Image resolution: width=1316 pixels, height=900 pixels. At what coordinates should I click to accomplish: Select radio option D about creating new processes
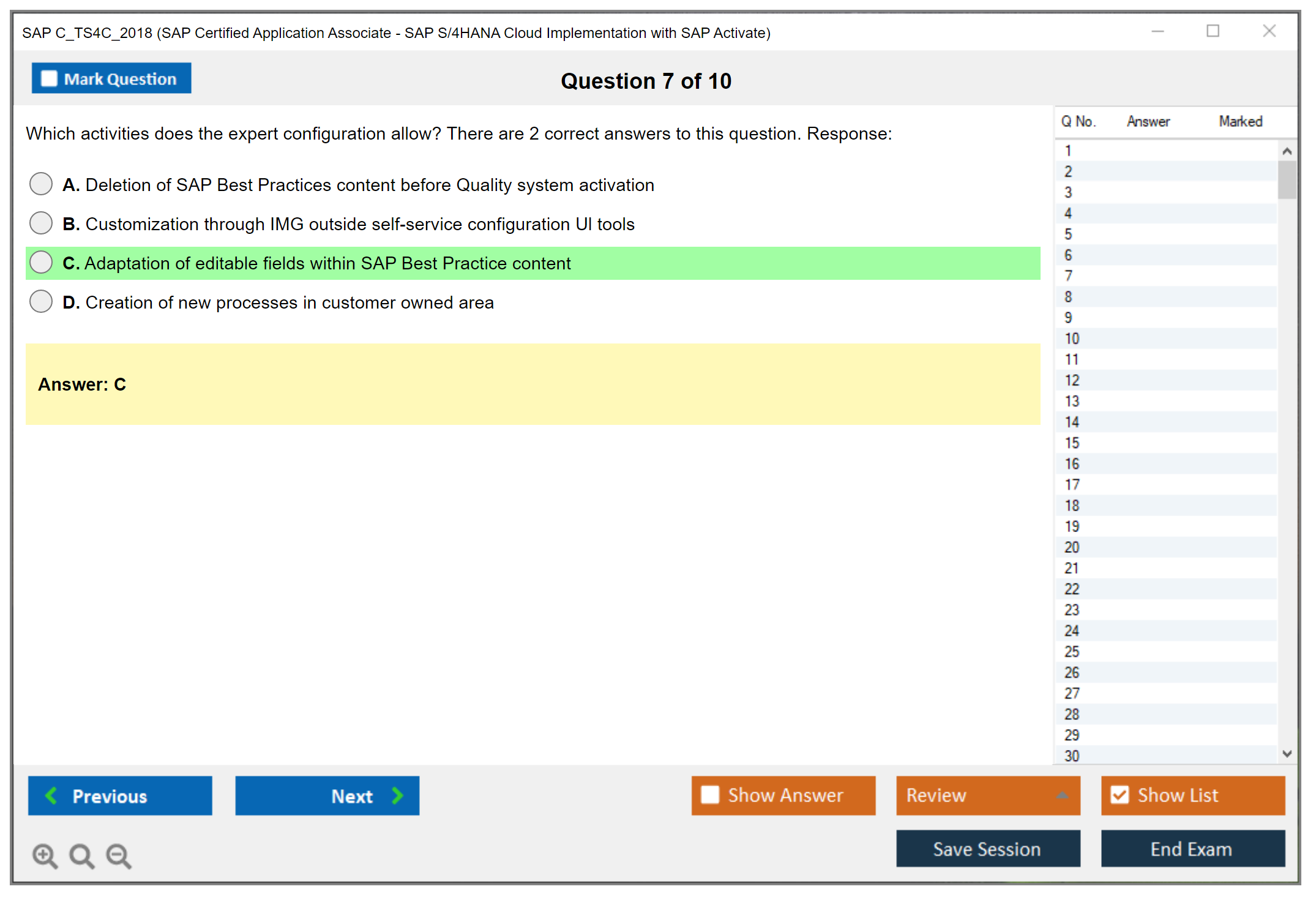[41, 301]
